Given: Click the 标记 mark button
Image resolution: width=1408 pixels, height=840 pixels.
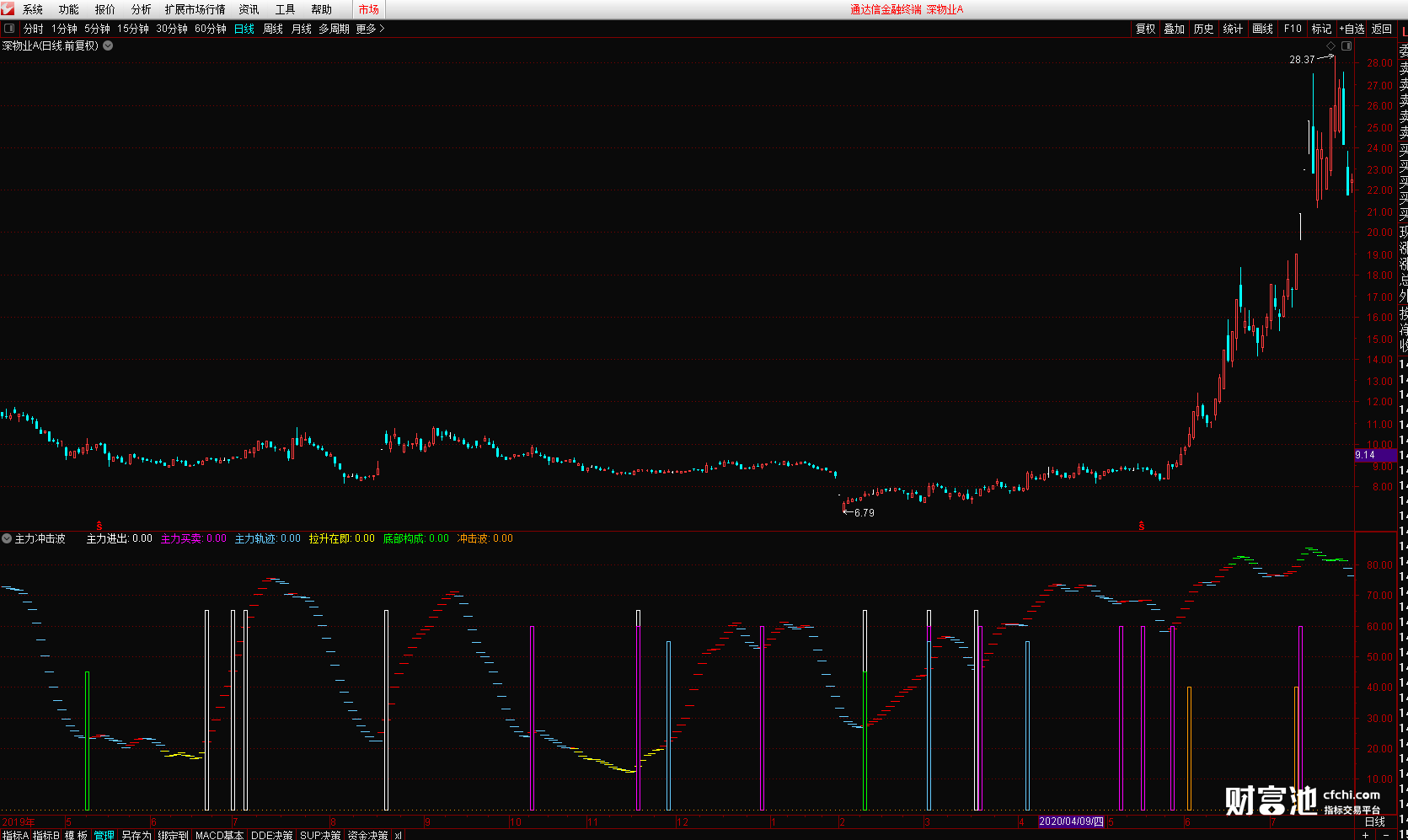Looking at the screenshot, I should coord(1321,29).
